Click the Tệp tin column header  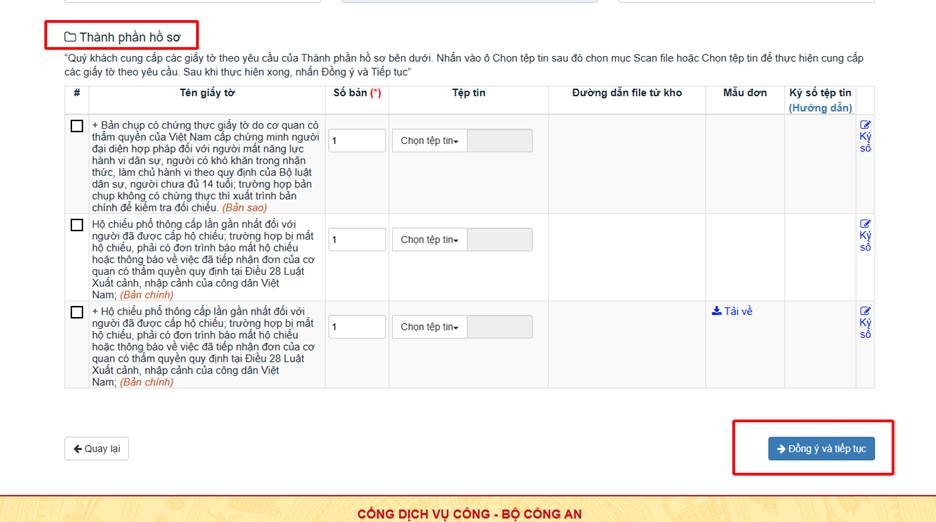[x=468, y=93]
